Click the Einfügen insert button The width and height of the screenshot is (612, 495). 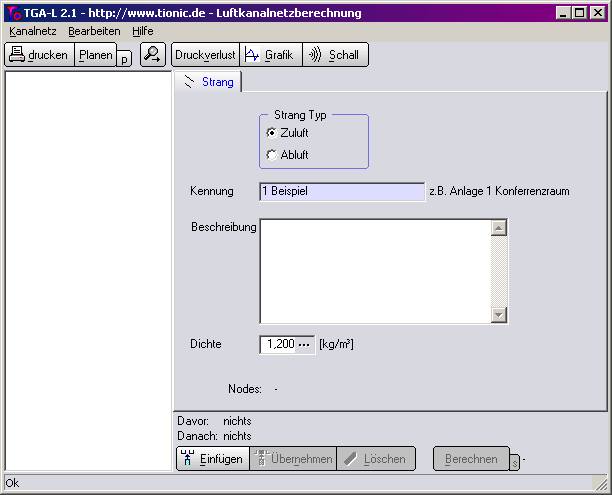click(x=212, y=459)
